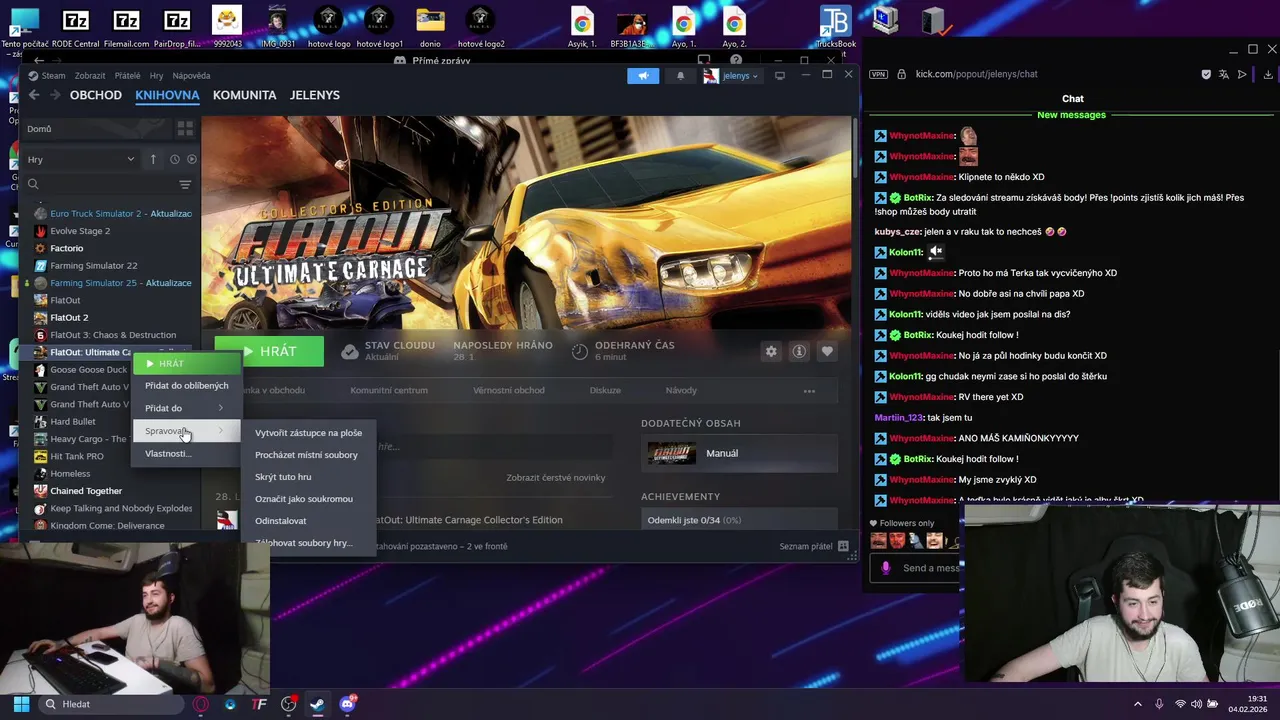Toggle the ready-to-play filter icon
Viewport: 1280px width, 720px height.
[192, 160]
